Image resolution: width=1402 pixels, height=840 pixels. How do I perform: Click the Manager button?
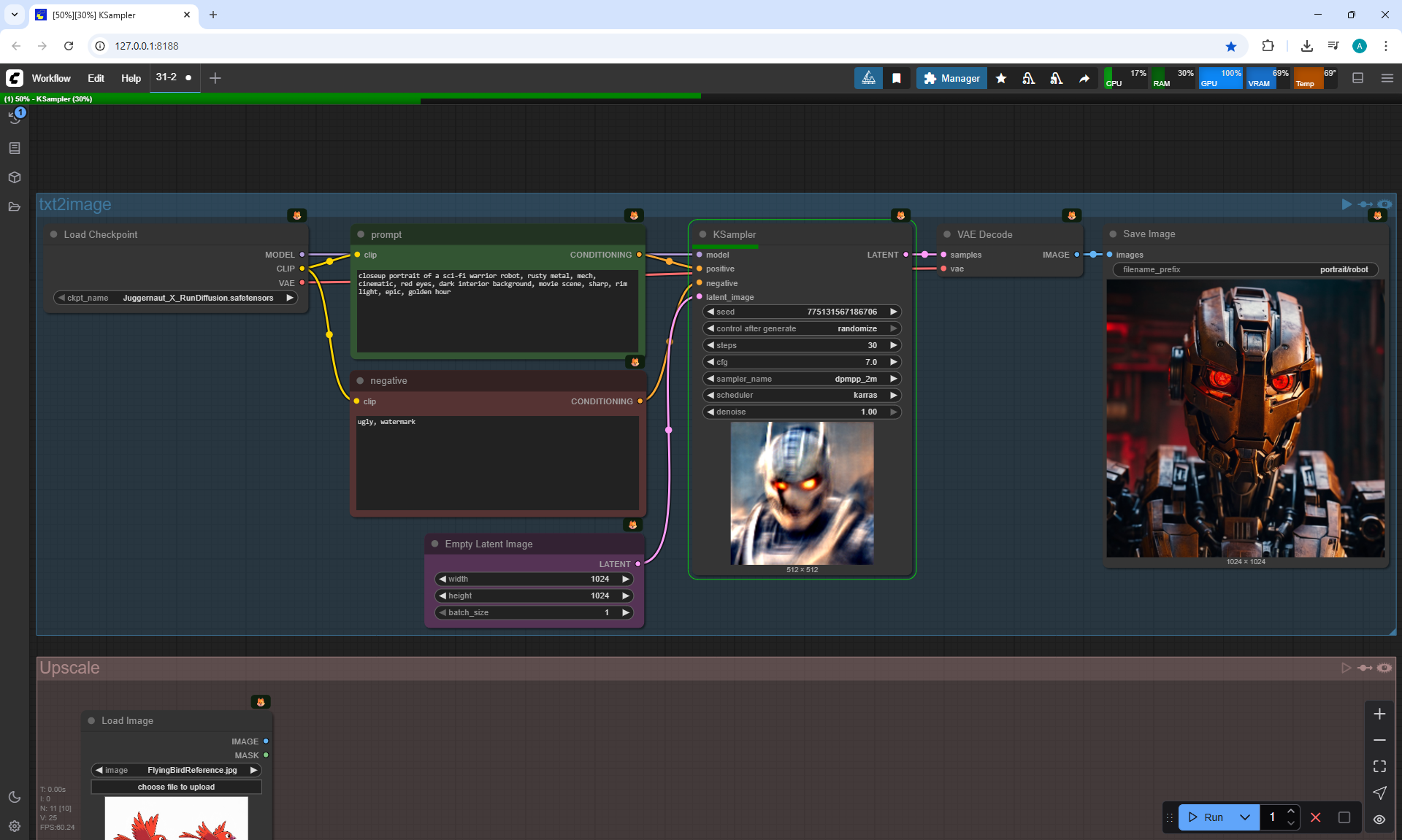click(951, 78)
